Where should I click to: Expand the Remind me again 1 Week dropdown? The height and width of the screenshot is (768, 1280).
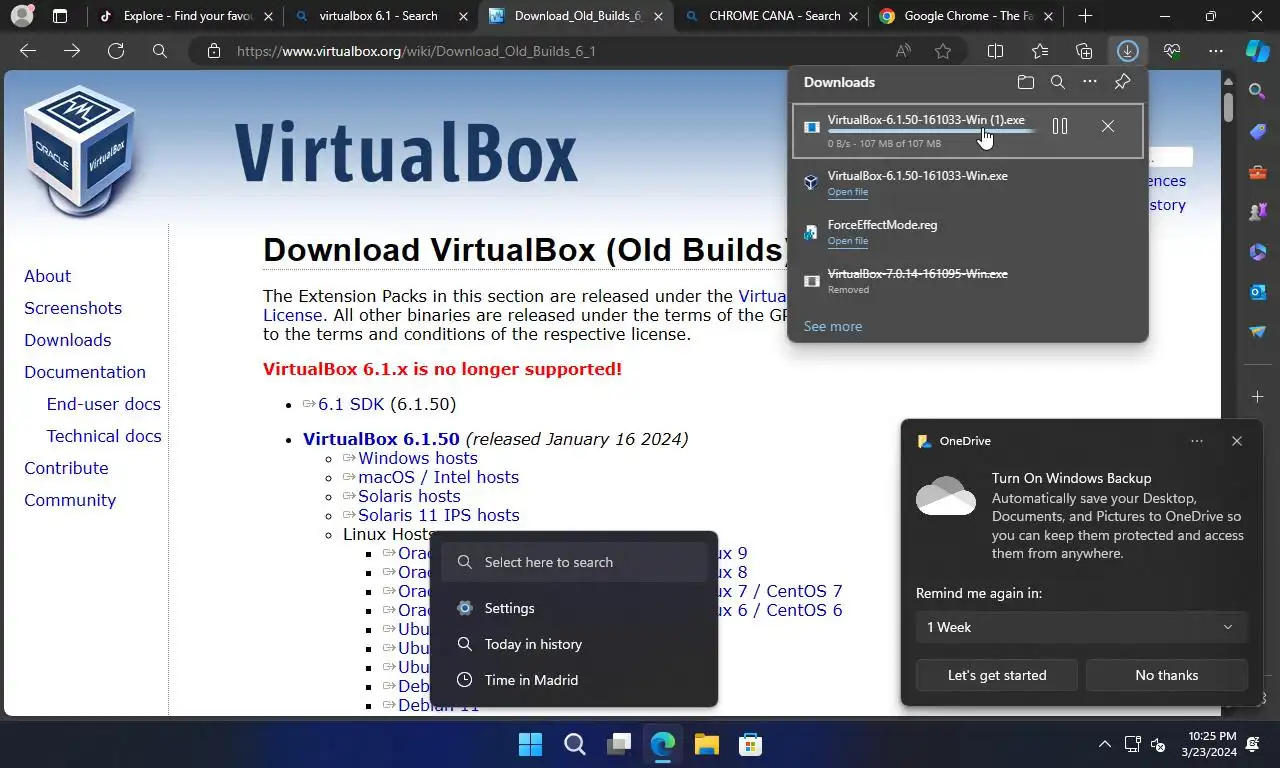(x=1081, y=627)
